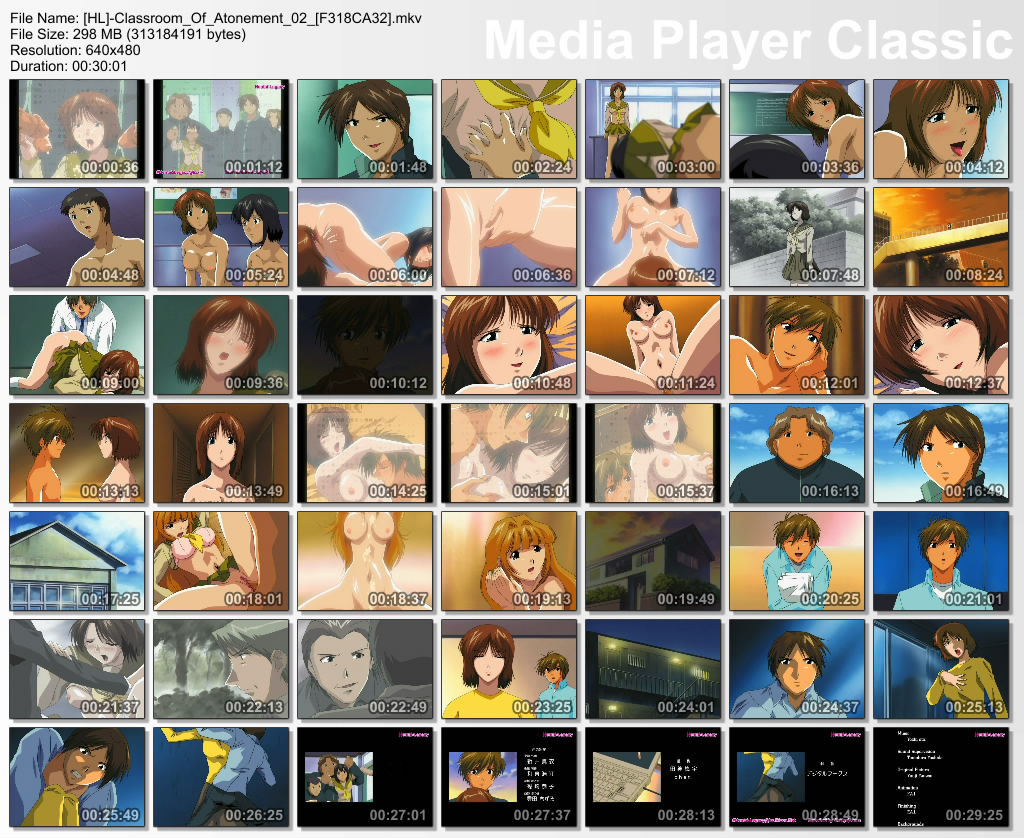Screen dimensions: 1024x838
Task: Jump to the 00:24:01 thumbnail
Action: (653, 669)
